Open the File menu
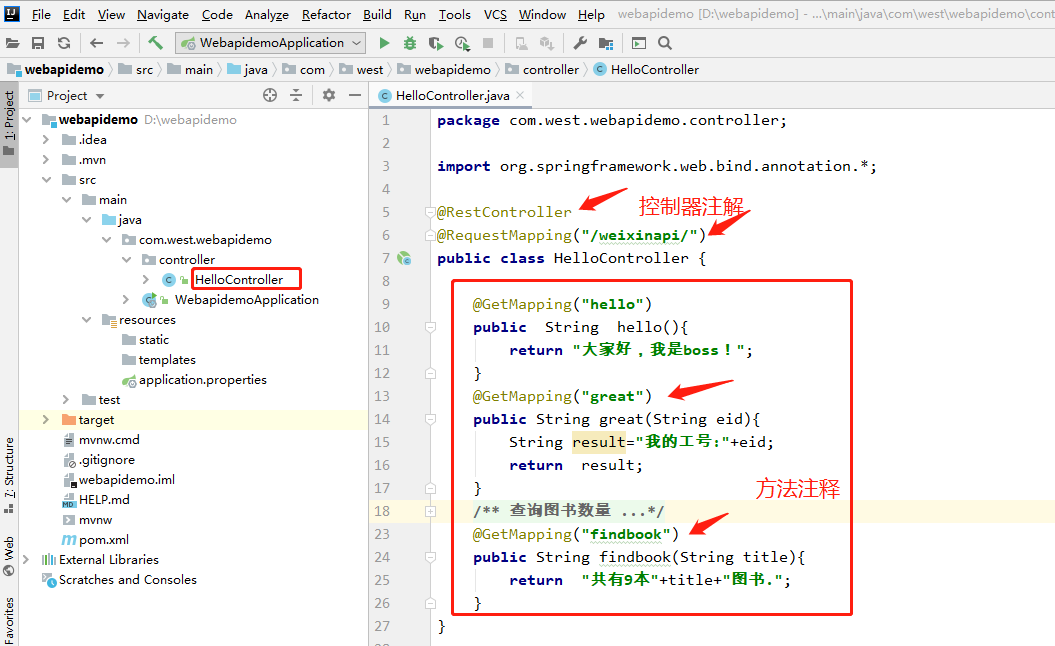This screenshot has height=646, width=1055. coord(41,14)
